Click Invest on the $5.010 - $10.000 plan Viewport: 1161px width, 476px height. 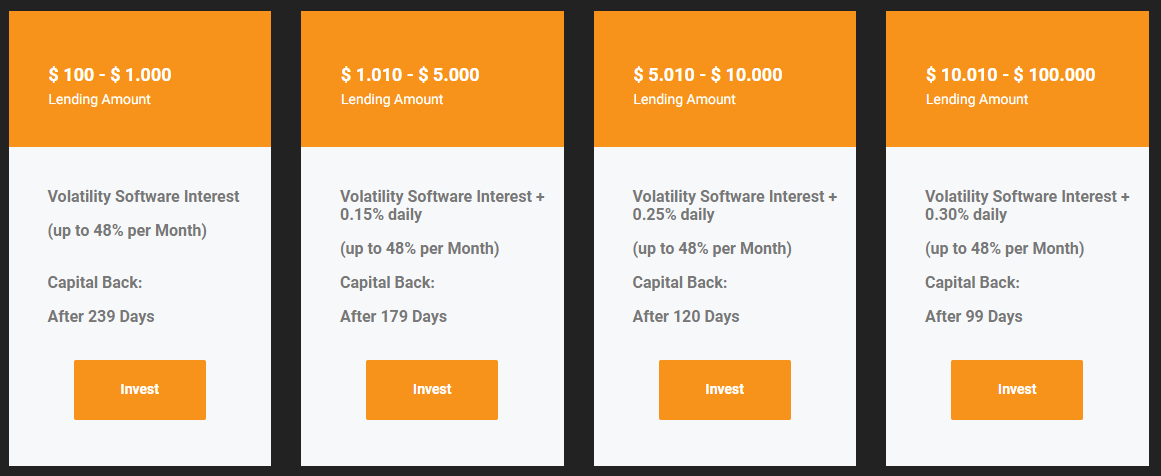tap(724, 389)
